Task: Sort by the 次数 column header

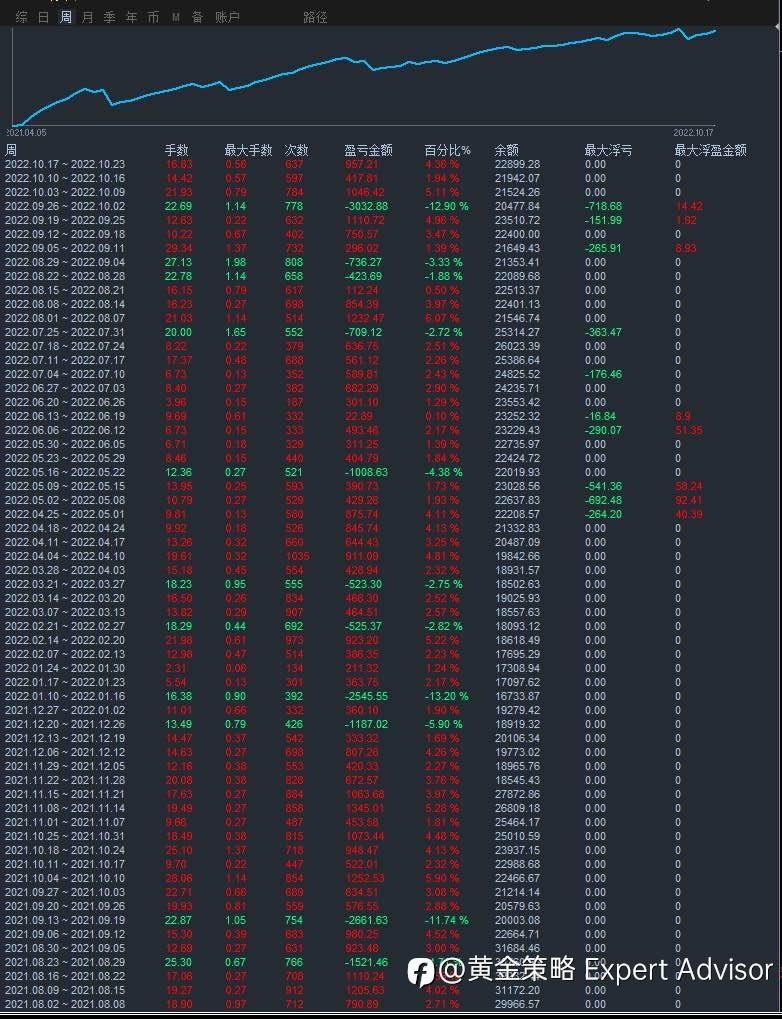Action: click(x=296, y=150)
